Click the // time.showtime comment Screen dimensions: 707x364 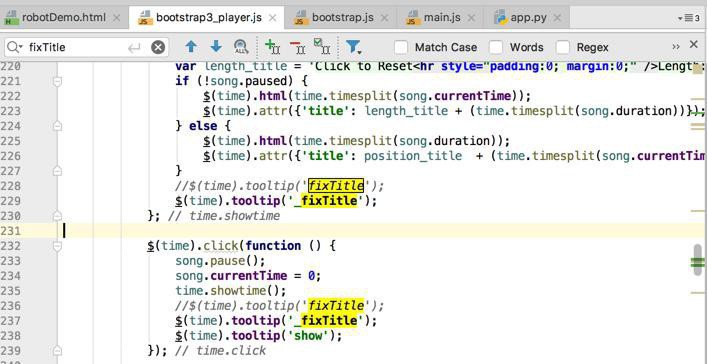point(224,216)
